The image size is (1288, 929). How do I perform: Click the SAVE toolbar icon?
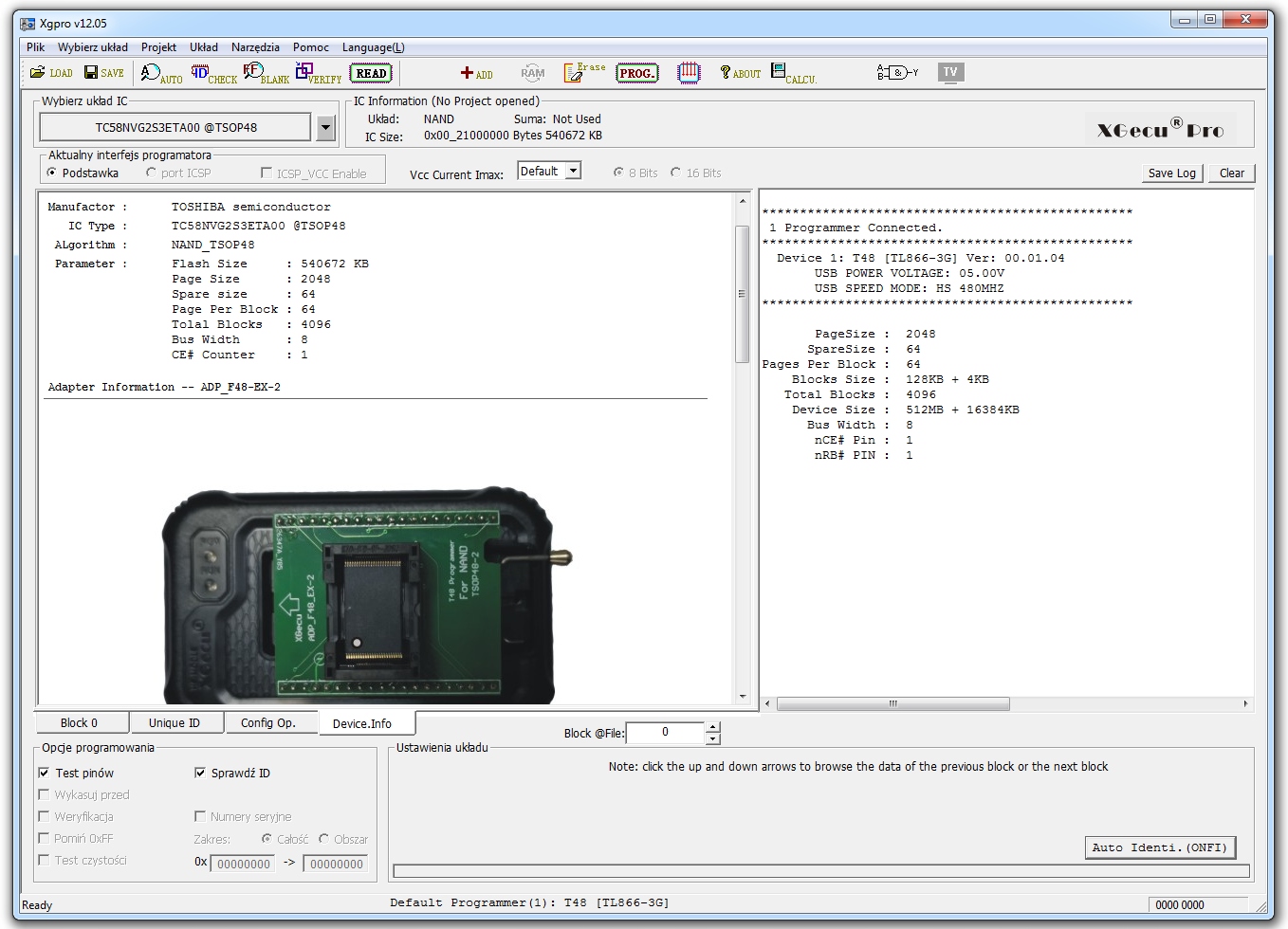[103, 73]
